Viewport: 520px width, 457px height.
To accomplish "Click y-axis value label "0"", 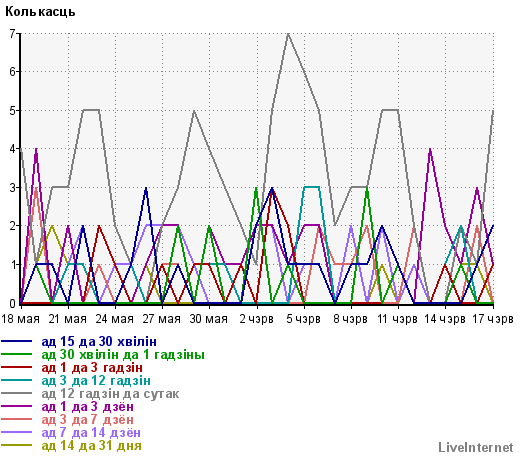I will [13, 304].
